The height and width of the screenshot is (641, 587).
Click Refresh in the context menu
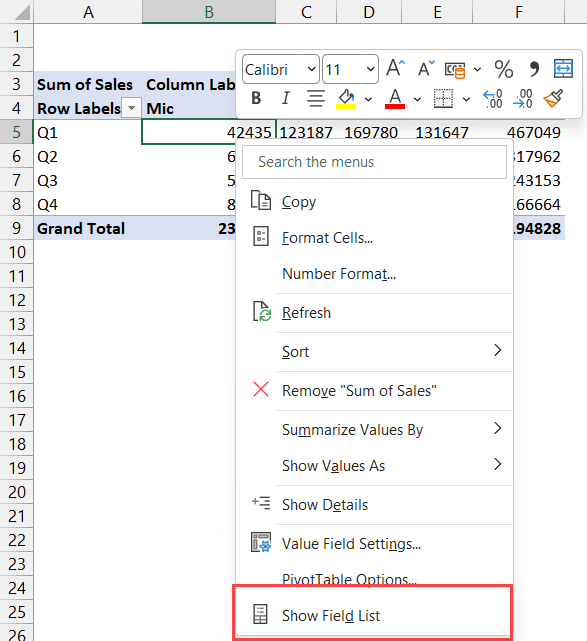[x=374, y=313]
